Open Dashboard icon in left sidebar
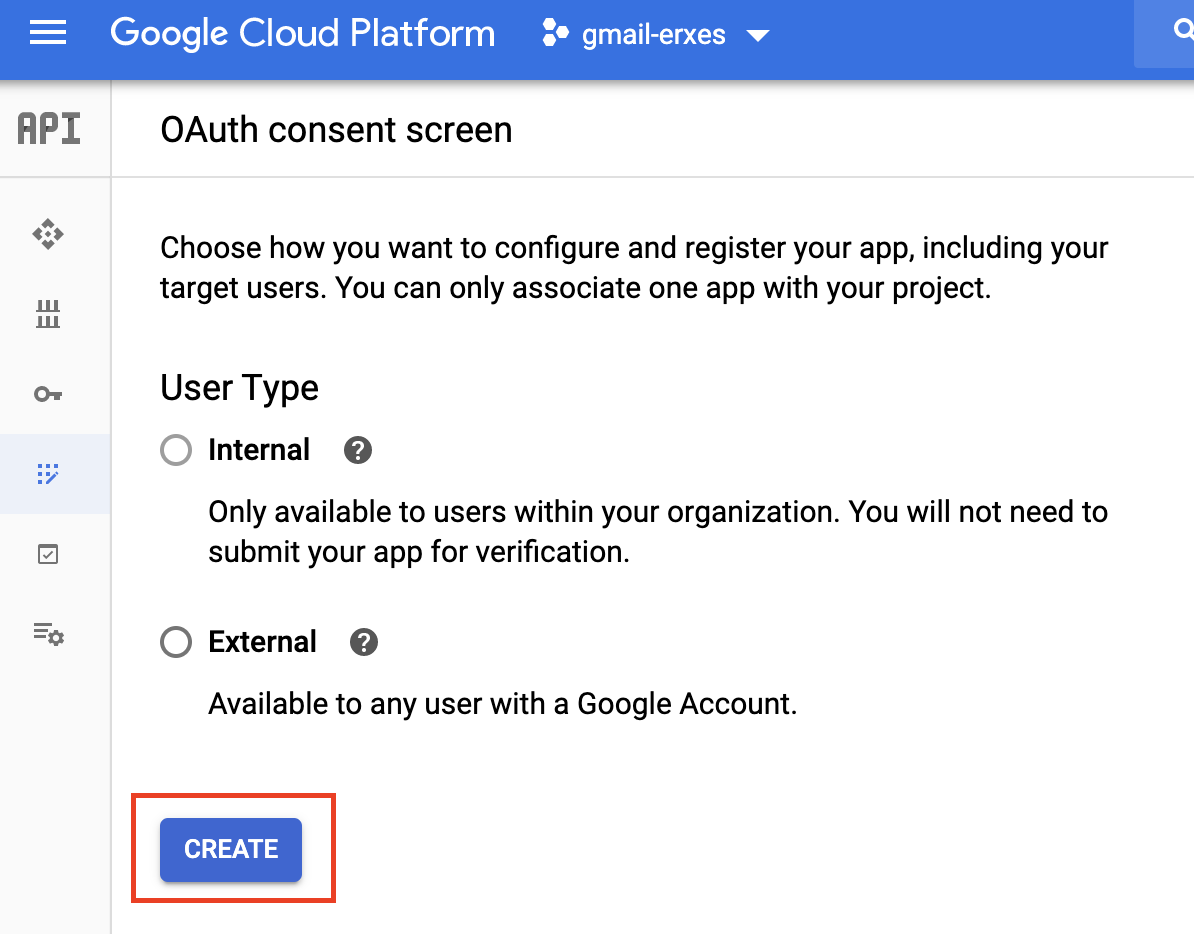The image size is (1194, 934). pyautogui.click(x=48, y=236)
